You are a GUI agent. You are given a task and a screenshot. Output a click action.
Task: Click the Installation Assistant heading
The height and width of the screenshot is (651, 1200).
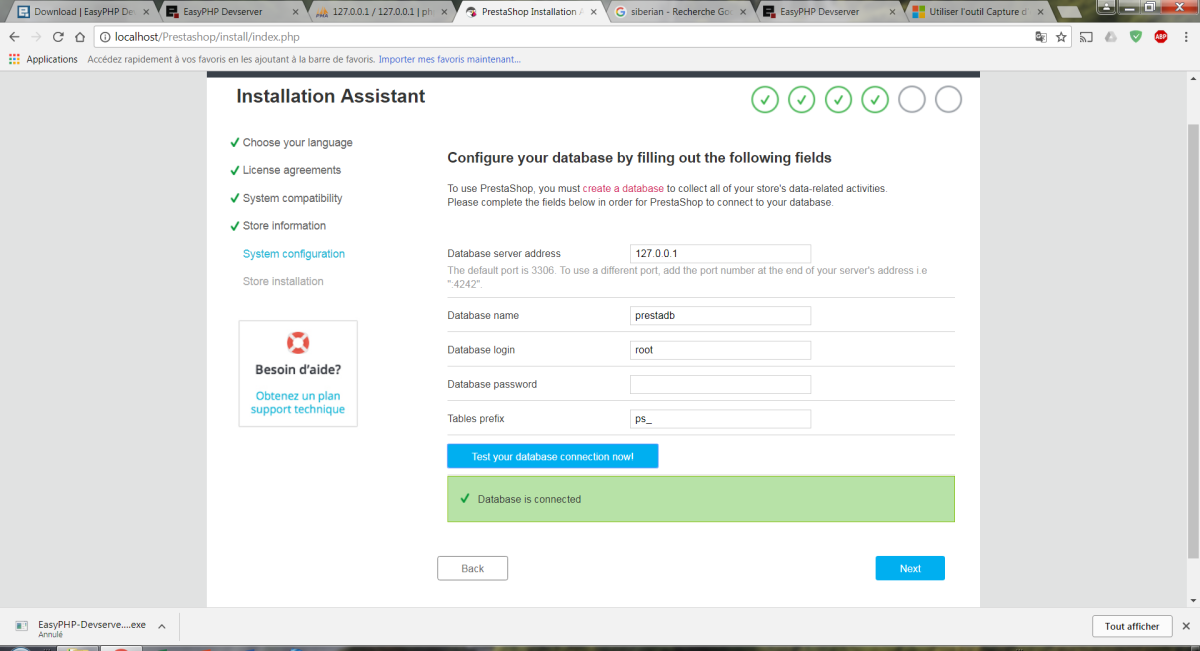point(331,97)
